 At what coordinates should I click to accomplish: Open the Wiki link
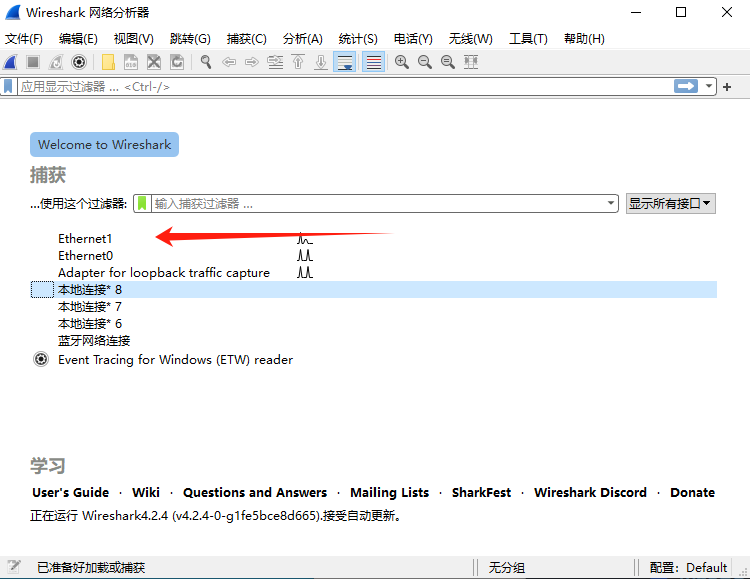tap(146, 492)
